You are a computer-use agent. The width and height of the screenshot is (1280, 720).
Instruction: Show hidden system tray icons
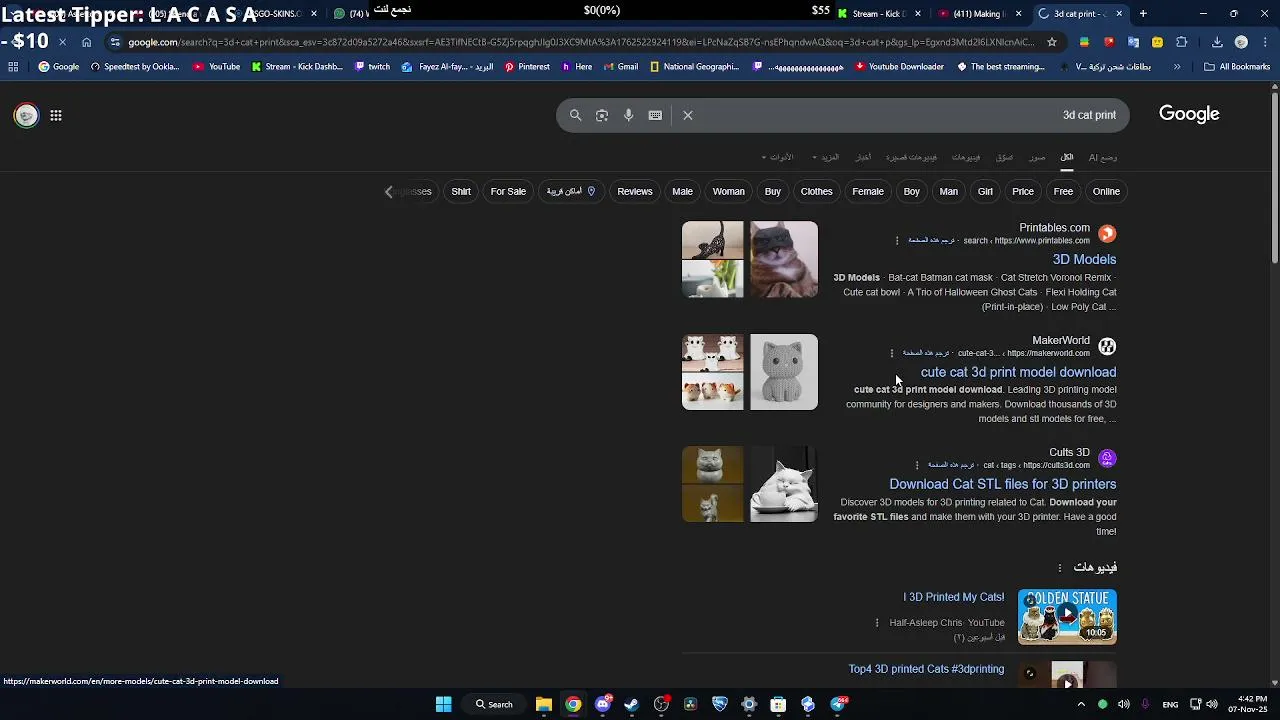point(1081,704)
